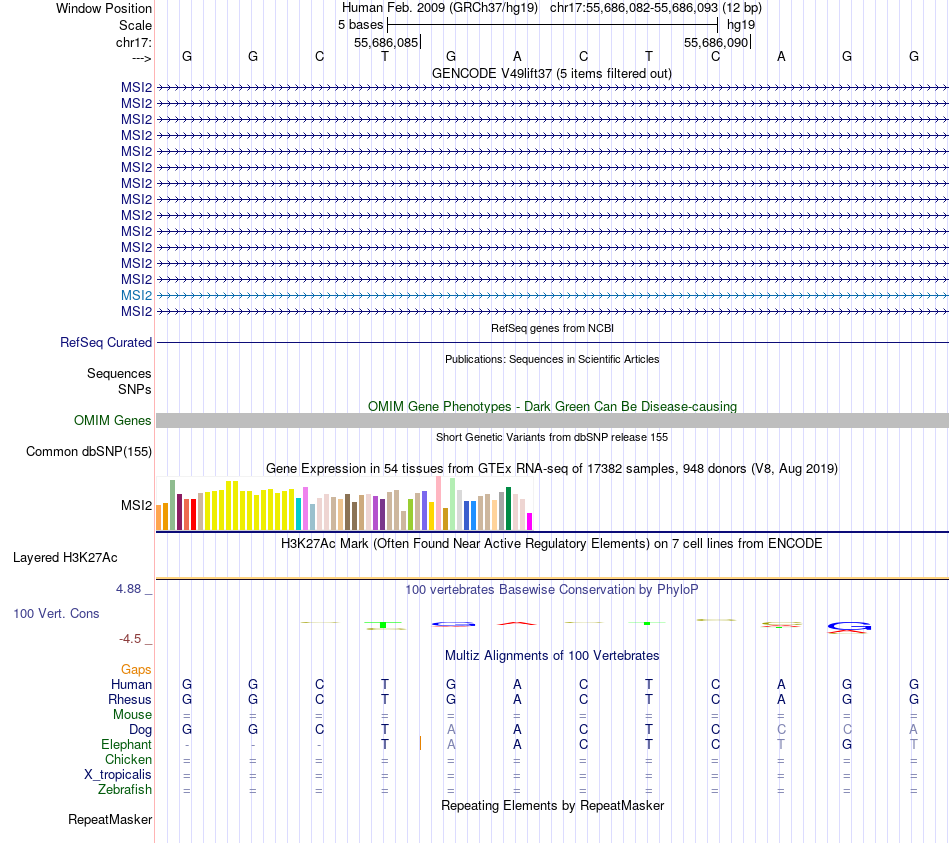
Task: Click the G base in Elephant alignment row
Action: (847, 744)
